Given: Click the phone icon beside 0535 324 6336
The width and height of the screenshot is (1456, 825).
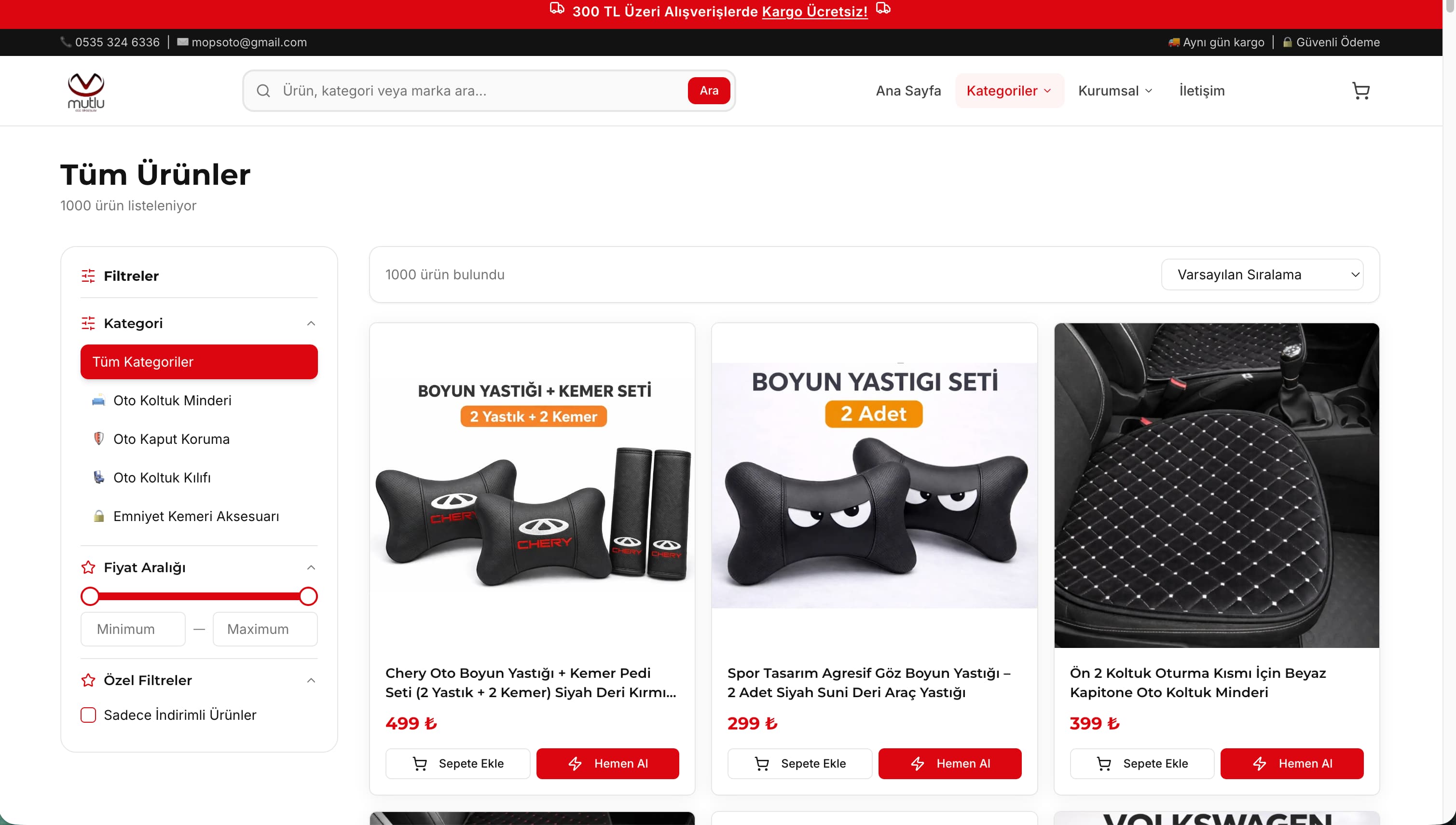Looking at the screenshot, I should coord(66,42).
